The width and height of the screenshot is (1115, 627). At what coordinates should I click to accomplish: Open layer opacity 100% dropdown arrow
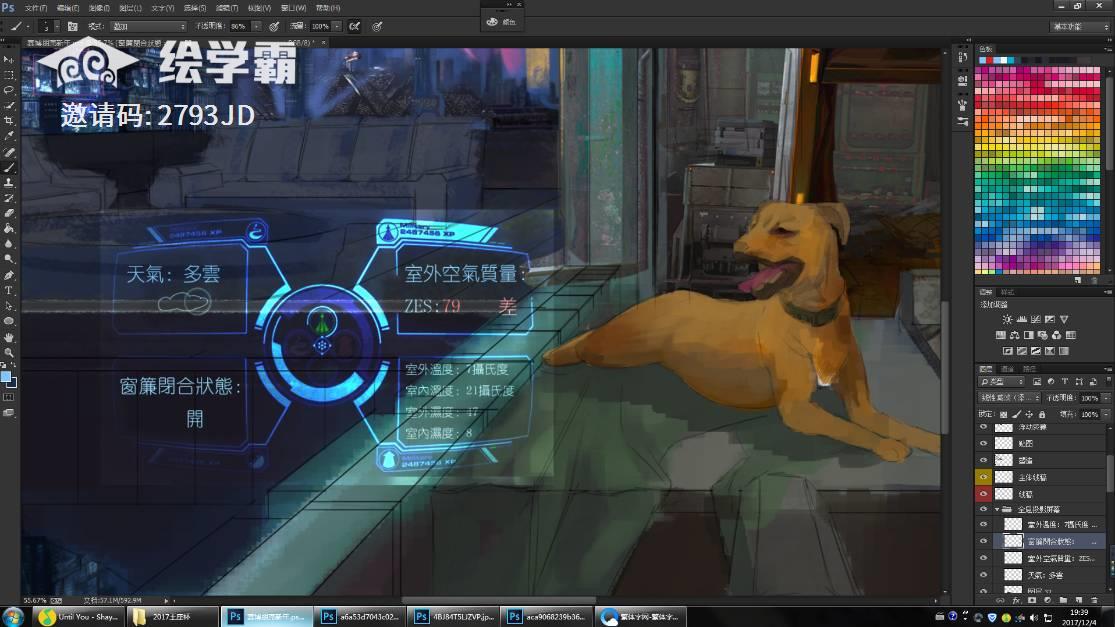click(1104, 397)
